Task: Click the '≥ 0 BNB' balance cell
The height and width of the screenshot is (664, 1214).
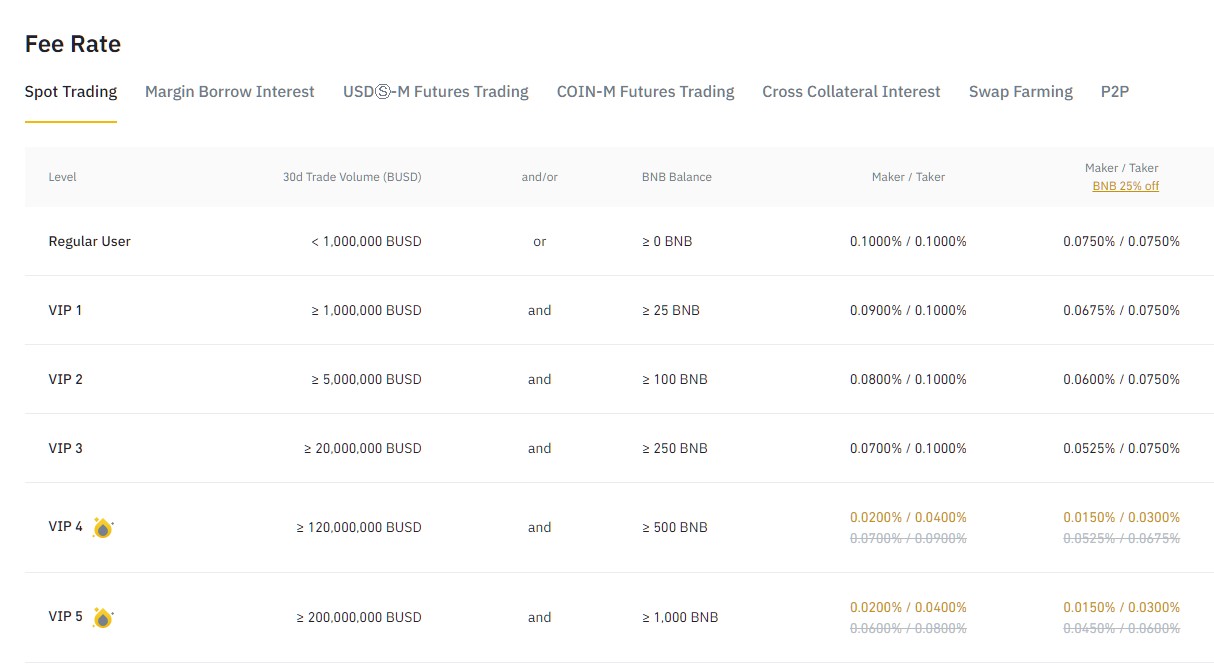Action: [x=667, y=241]
